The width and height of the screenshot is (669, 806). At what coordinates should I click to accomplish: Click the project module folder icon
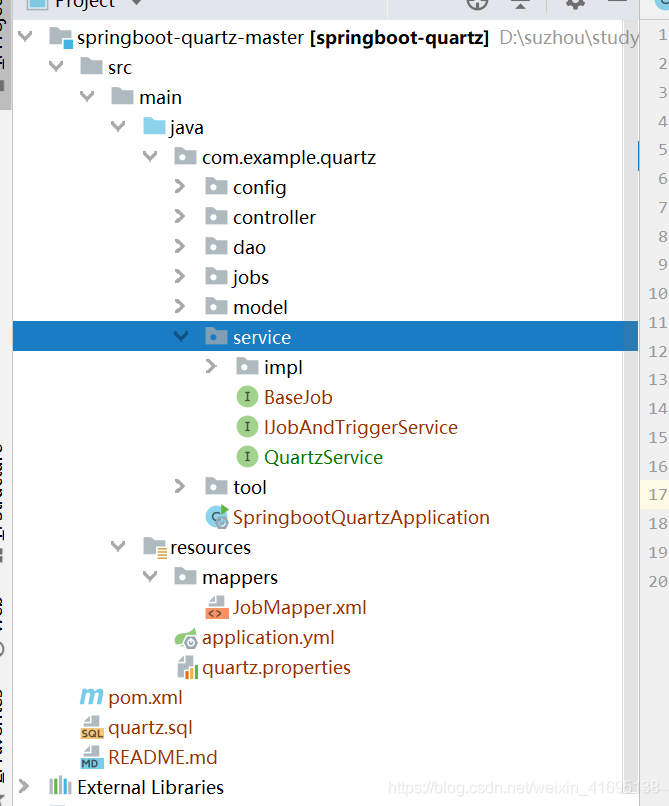[61, 38]
